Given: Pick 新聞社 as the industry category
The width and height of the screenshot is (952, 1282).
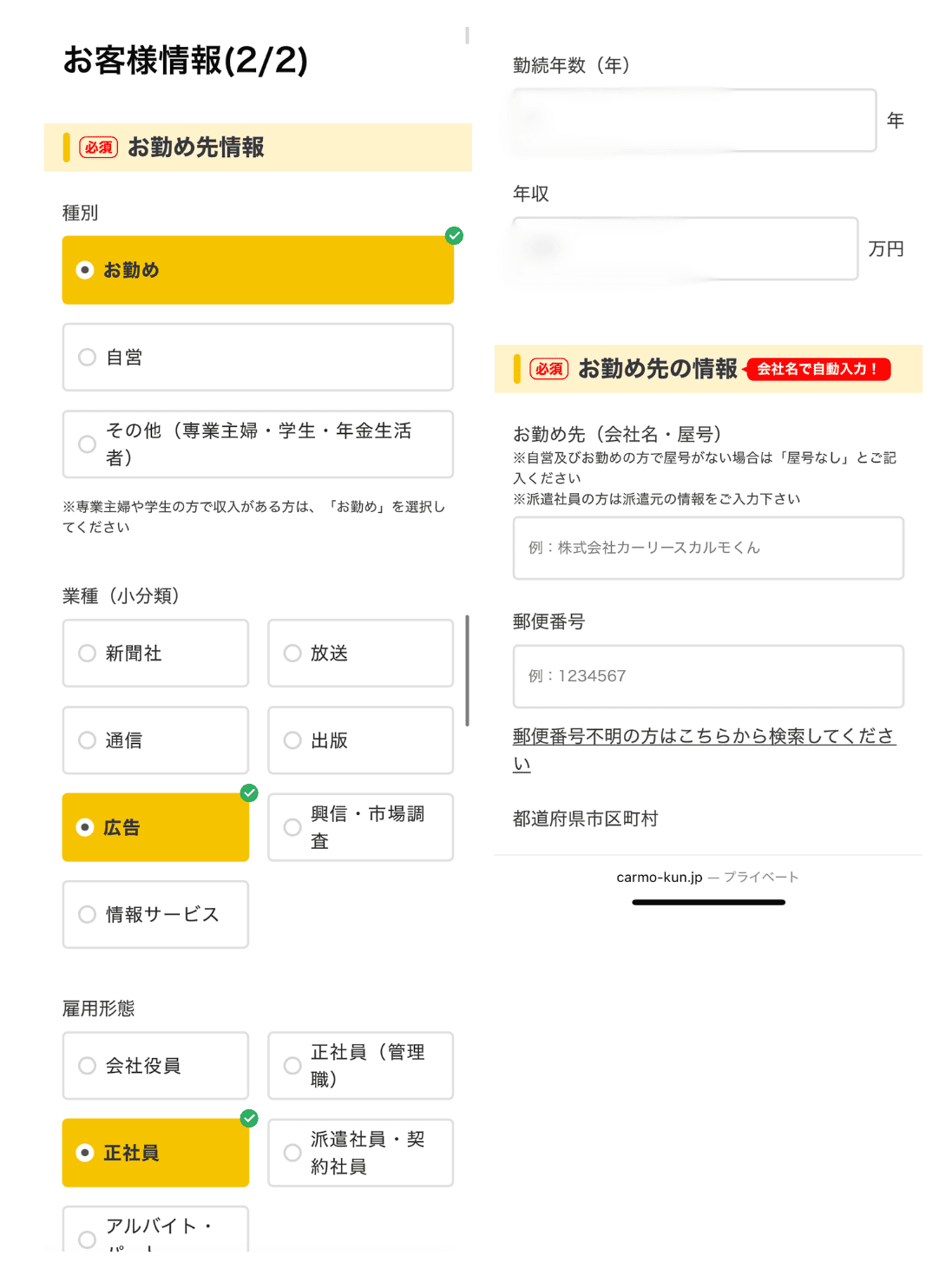Looking at the screenshot, I should point(154,653).
